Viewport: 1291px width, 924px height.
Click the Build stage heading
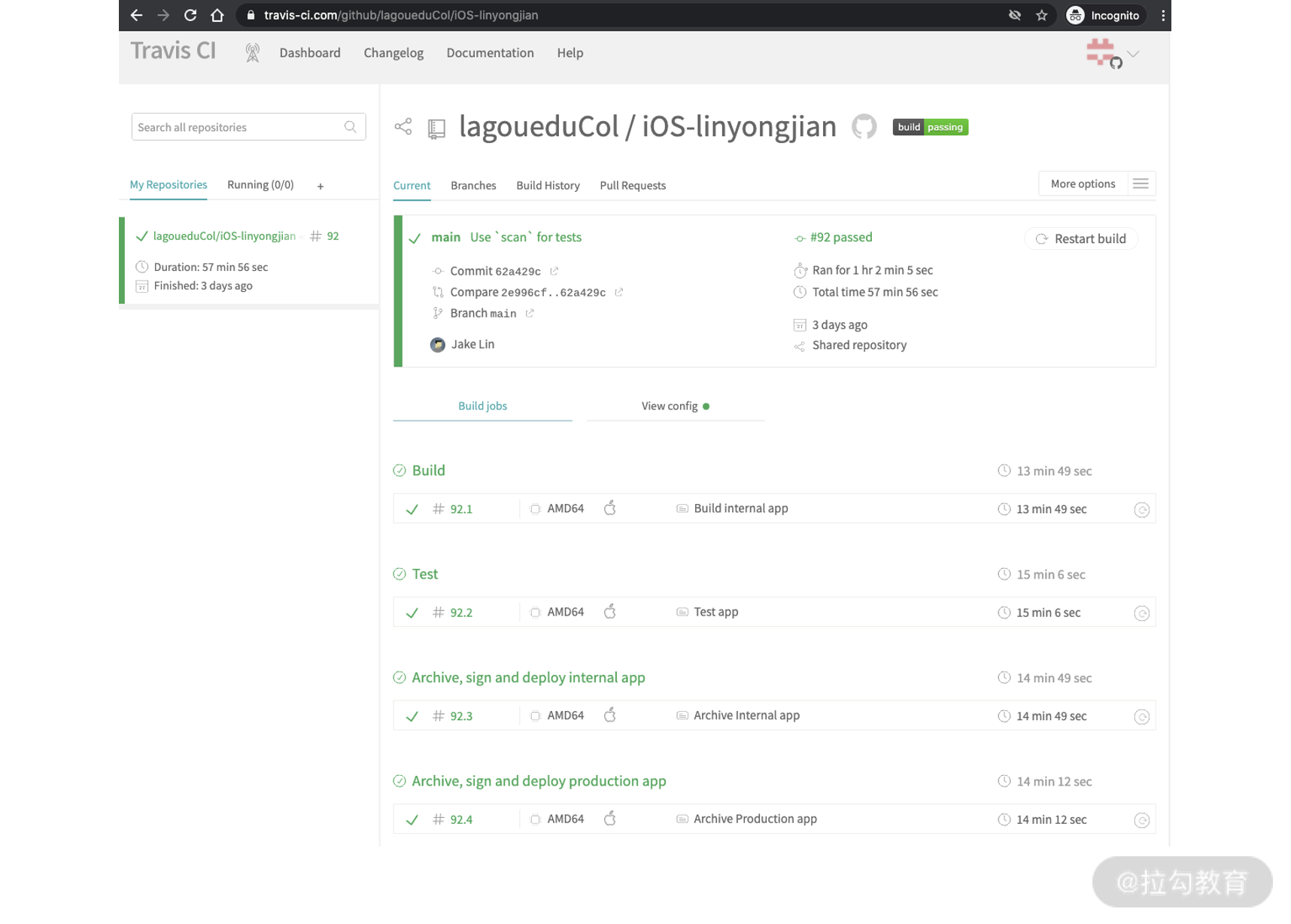[x=428, y=470]
